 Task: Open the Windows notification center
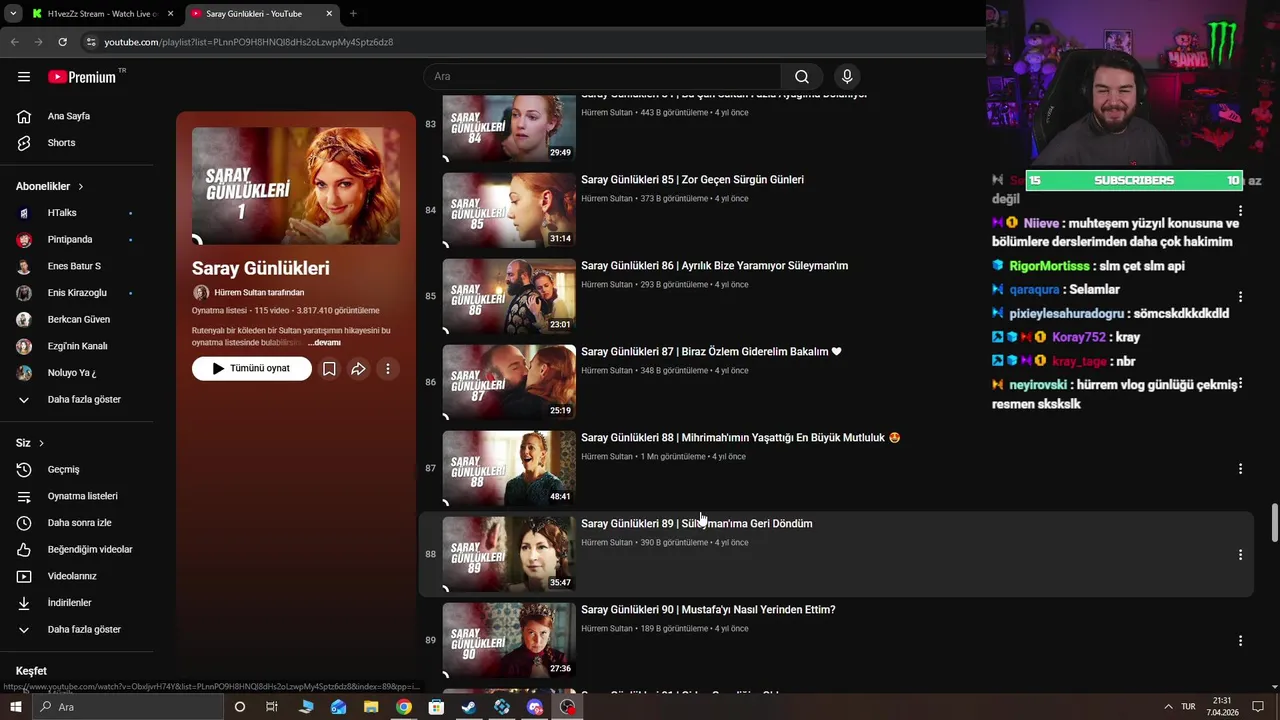coord(1258,707)
